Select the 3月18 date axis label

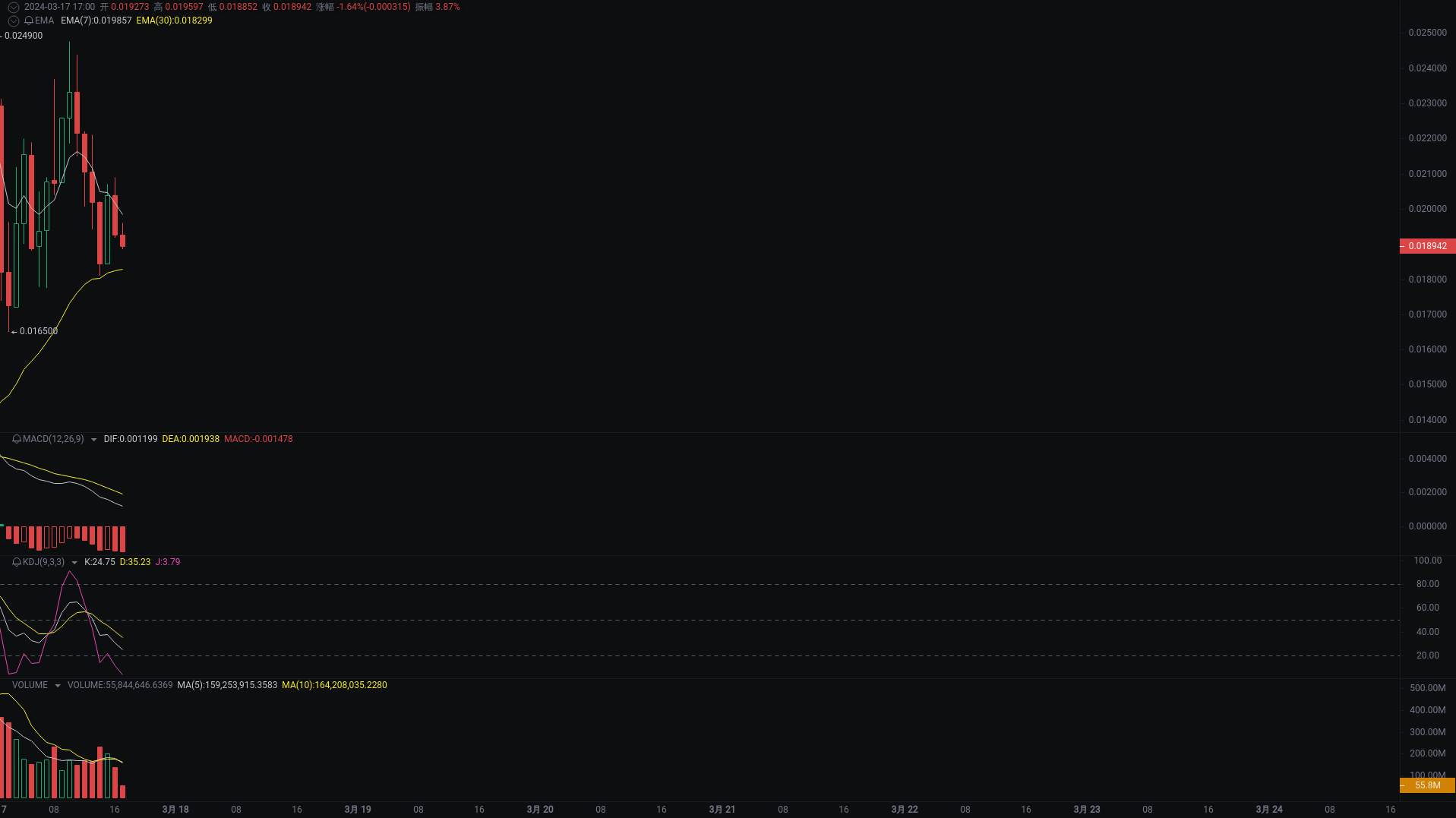(175, 809)
